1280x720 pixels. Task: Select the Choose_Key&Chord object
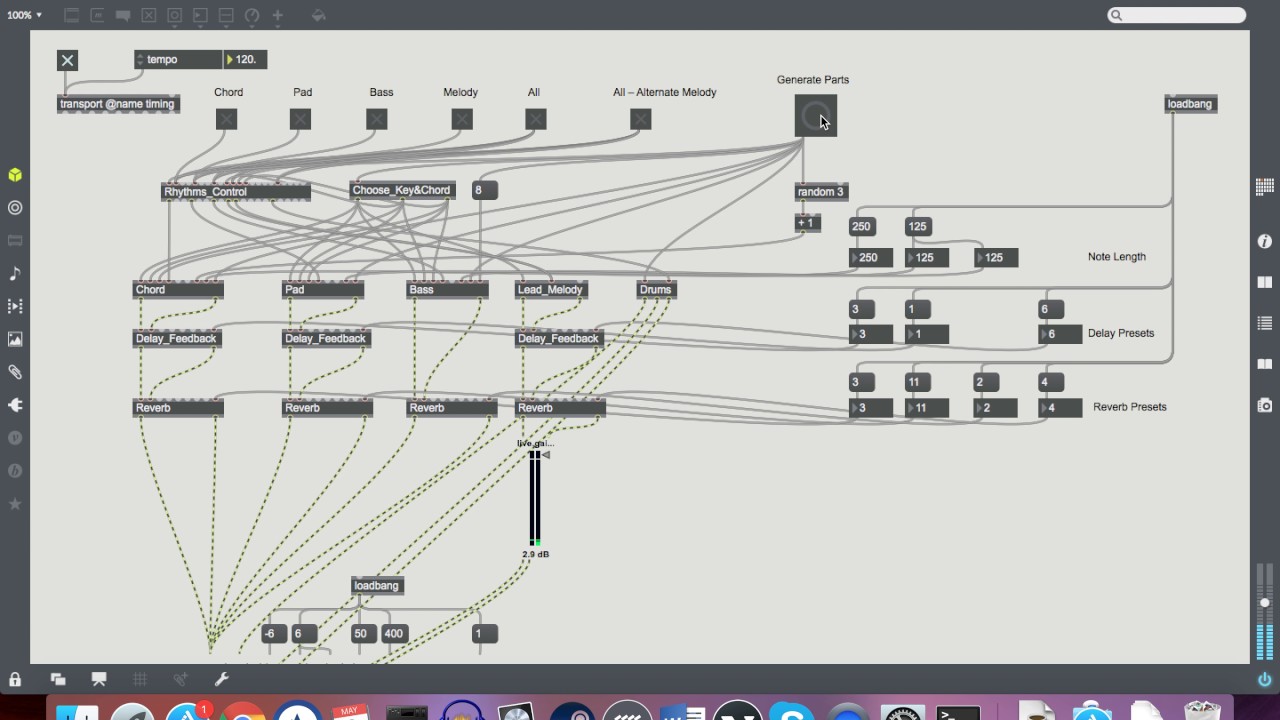click(402, 190)
